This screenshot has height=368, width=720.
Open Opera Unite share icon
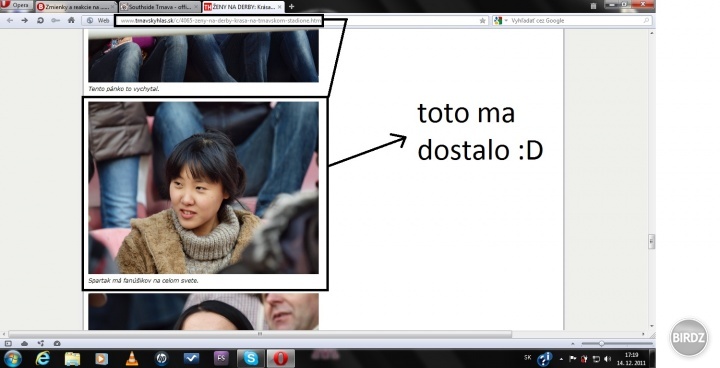[40, 343]
